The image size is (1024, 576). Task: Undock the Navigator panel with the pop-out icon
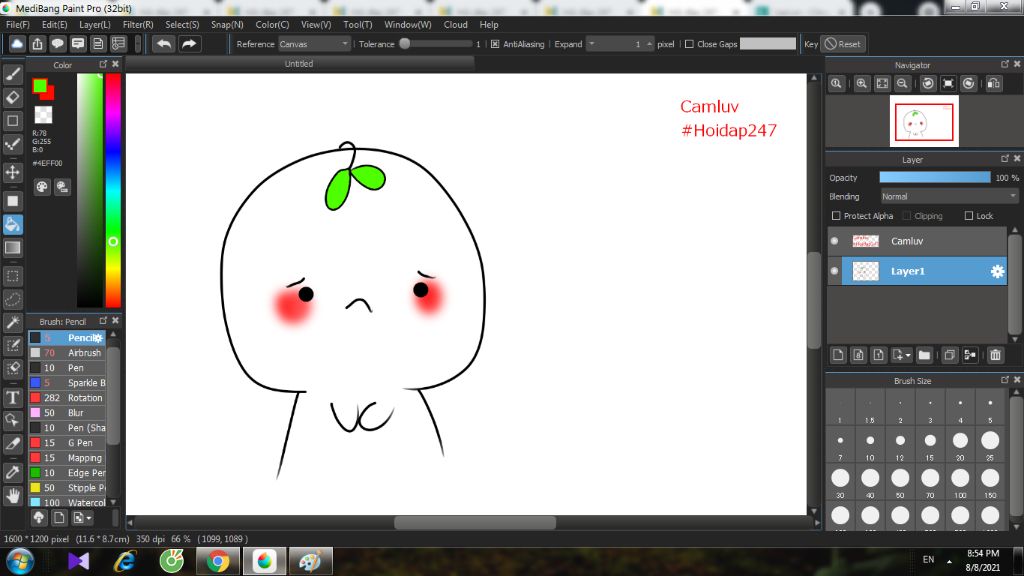pos(1005,64)
